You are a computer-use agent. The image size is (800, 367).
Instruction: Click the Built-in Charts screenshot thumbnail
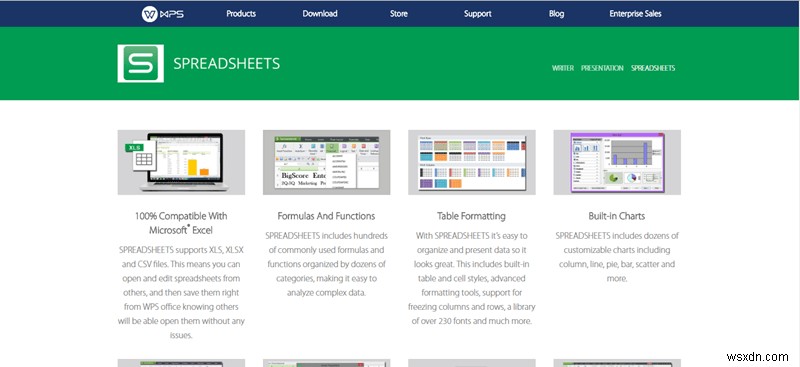[x=617, y=162]
